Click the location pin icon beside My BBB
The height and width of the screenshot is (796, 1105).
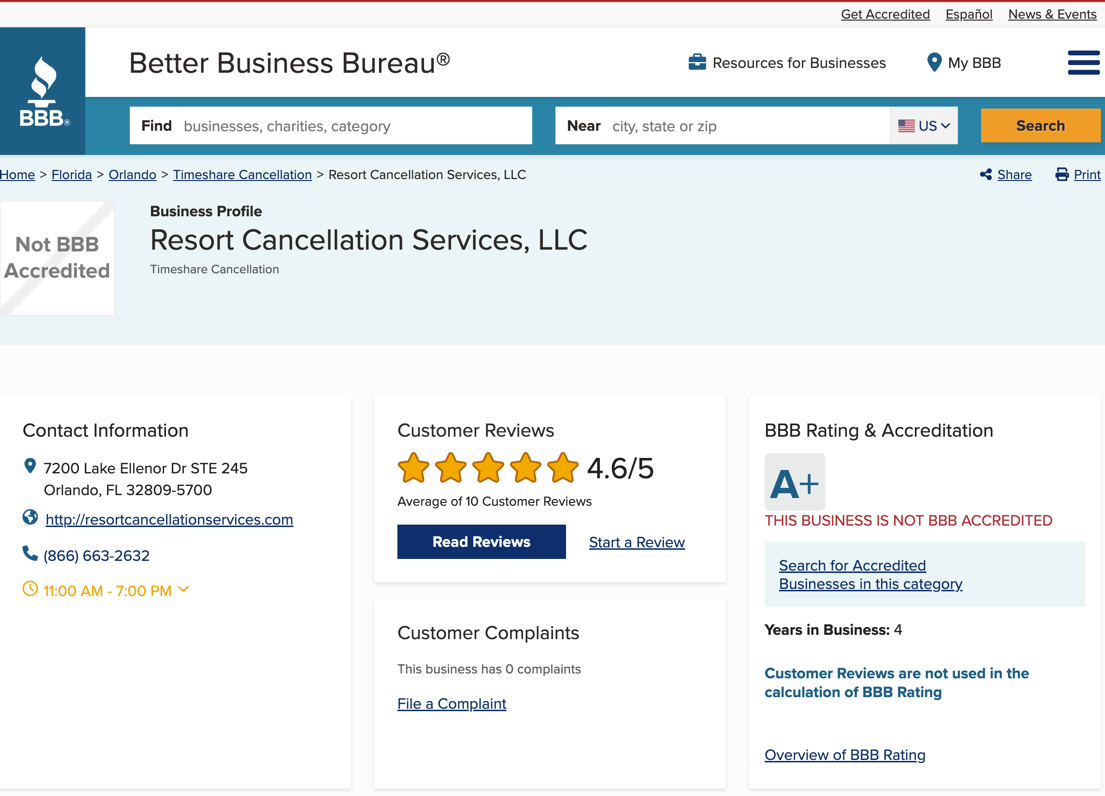[934, 63]
